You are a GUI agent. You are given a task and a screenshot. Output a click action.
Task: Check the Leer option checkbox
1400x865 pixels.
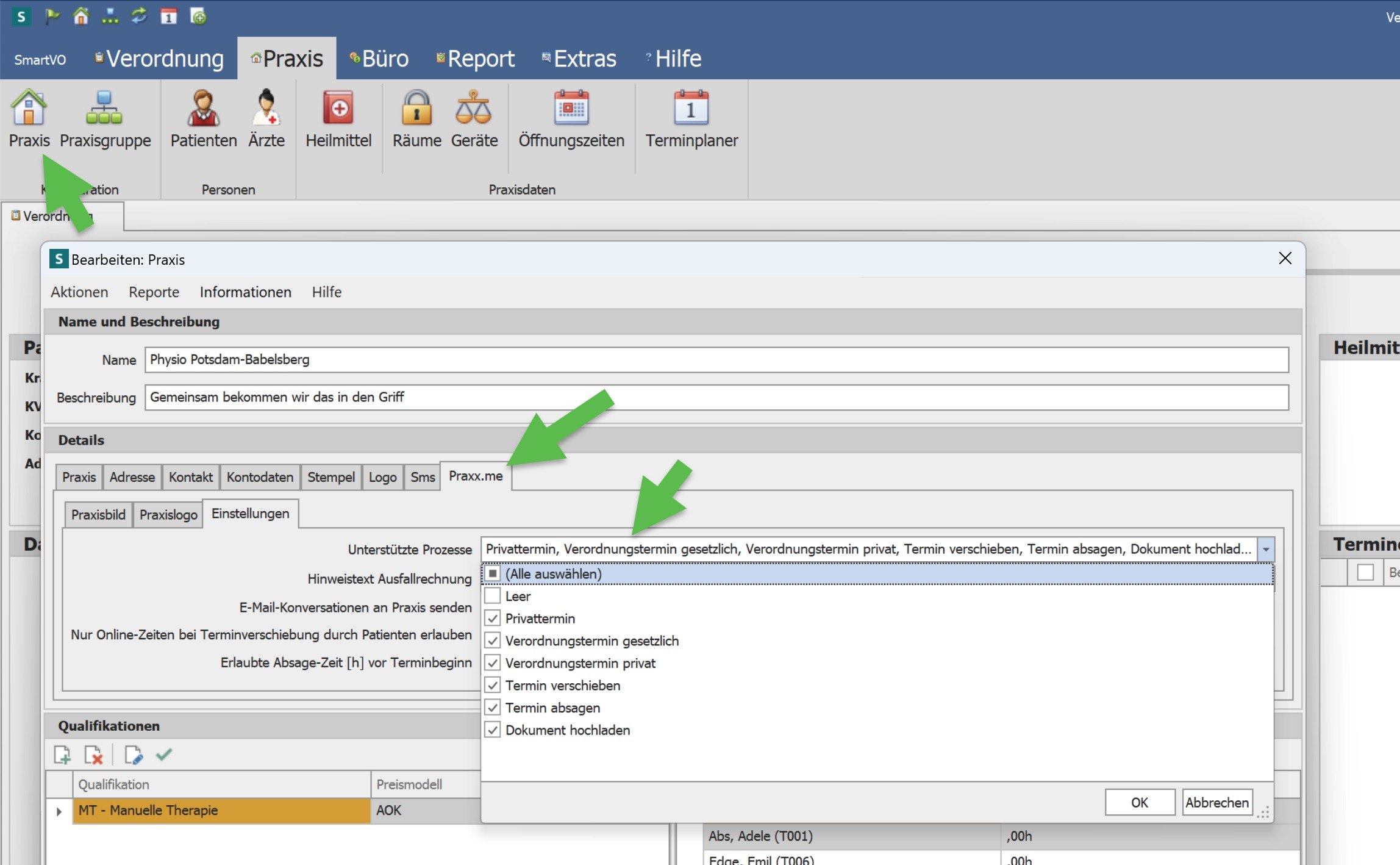pos(493,596)
